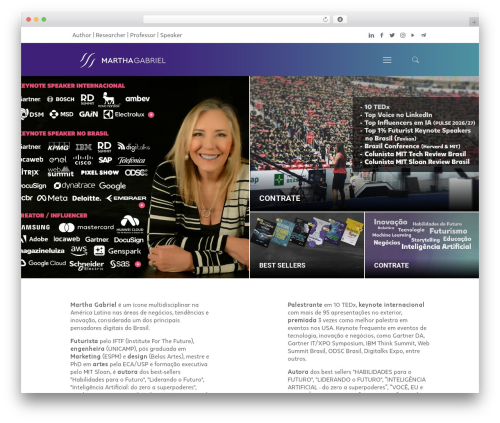Click the Mastercard logo in the influencer section
Screen dimensions: 500x423
point(86,227)
